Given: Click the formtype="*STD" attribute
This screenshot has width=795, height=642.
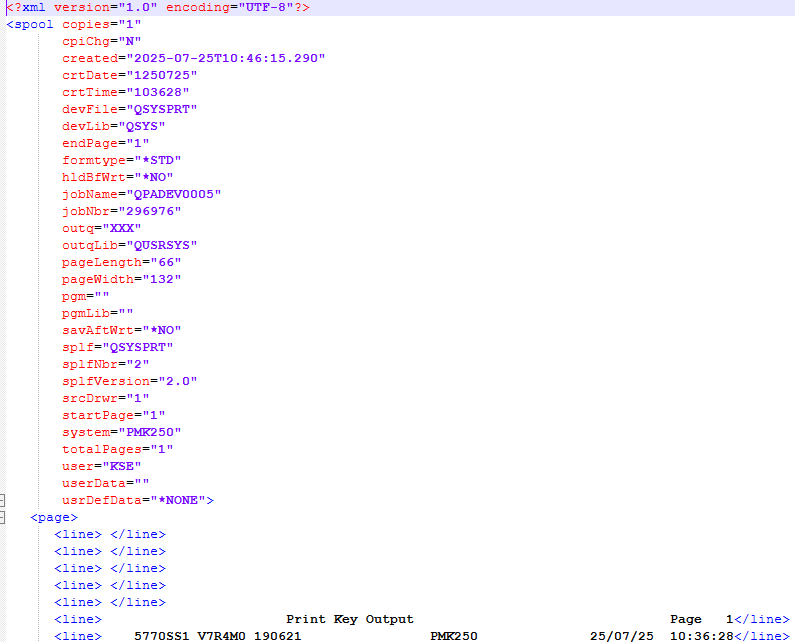Looking at the screenshot, I should (x=122, y=160).
